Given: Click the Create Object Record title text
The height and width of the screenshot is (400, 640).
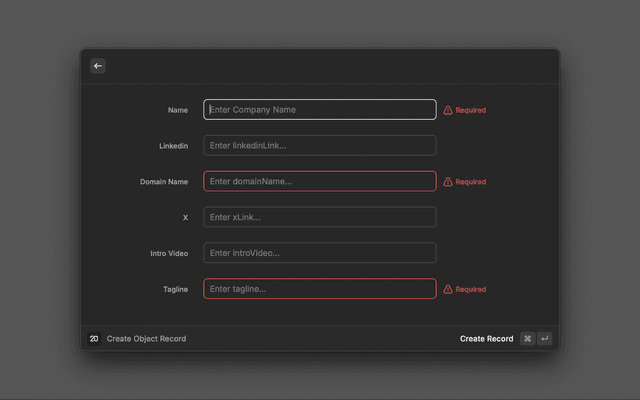Looking at the screenshot, I should [146, 339].
